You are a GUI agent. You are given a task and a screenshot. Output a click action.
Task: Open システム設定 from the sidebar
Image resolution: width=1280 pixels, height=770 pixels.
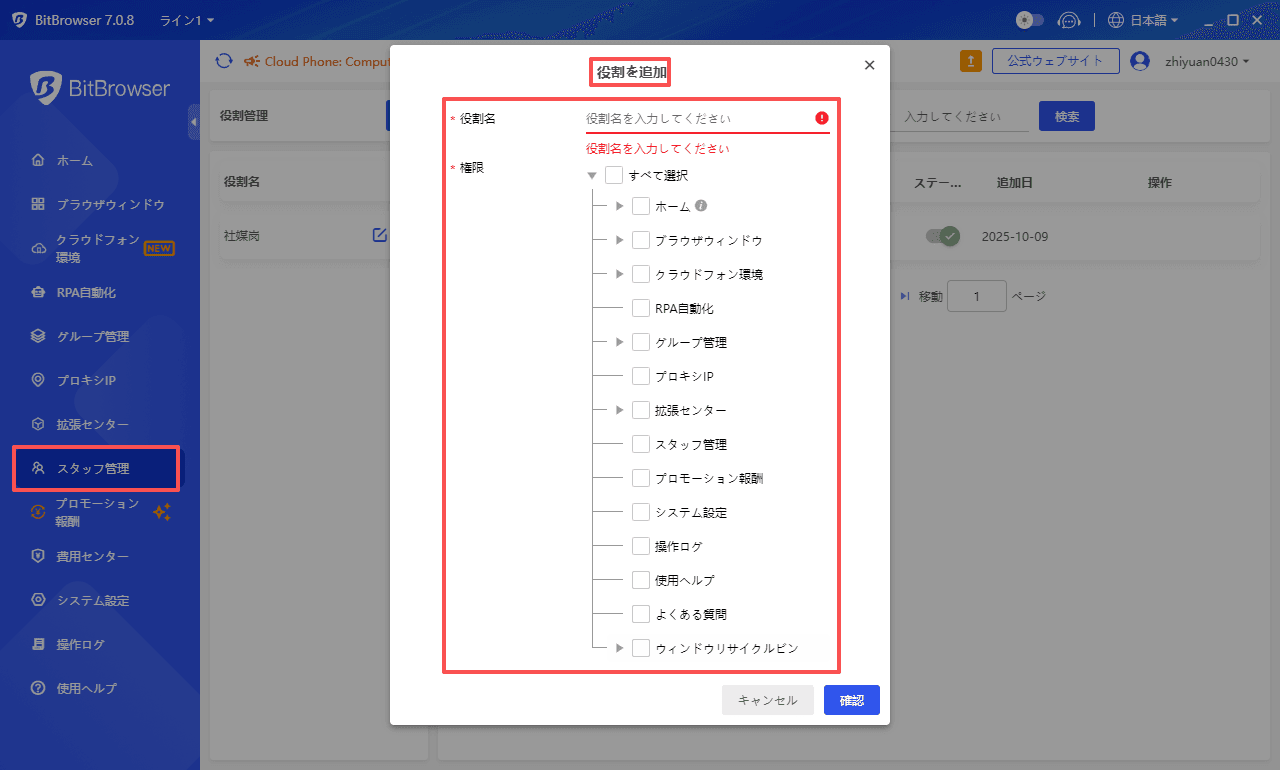click(92, 600)
